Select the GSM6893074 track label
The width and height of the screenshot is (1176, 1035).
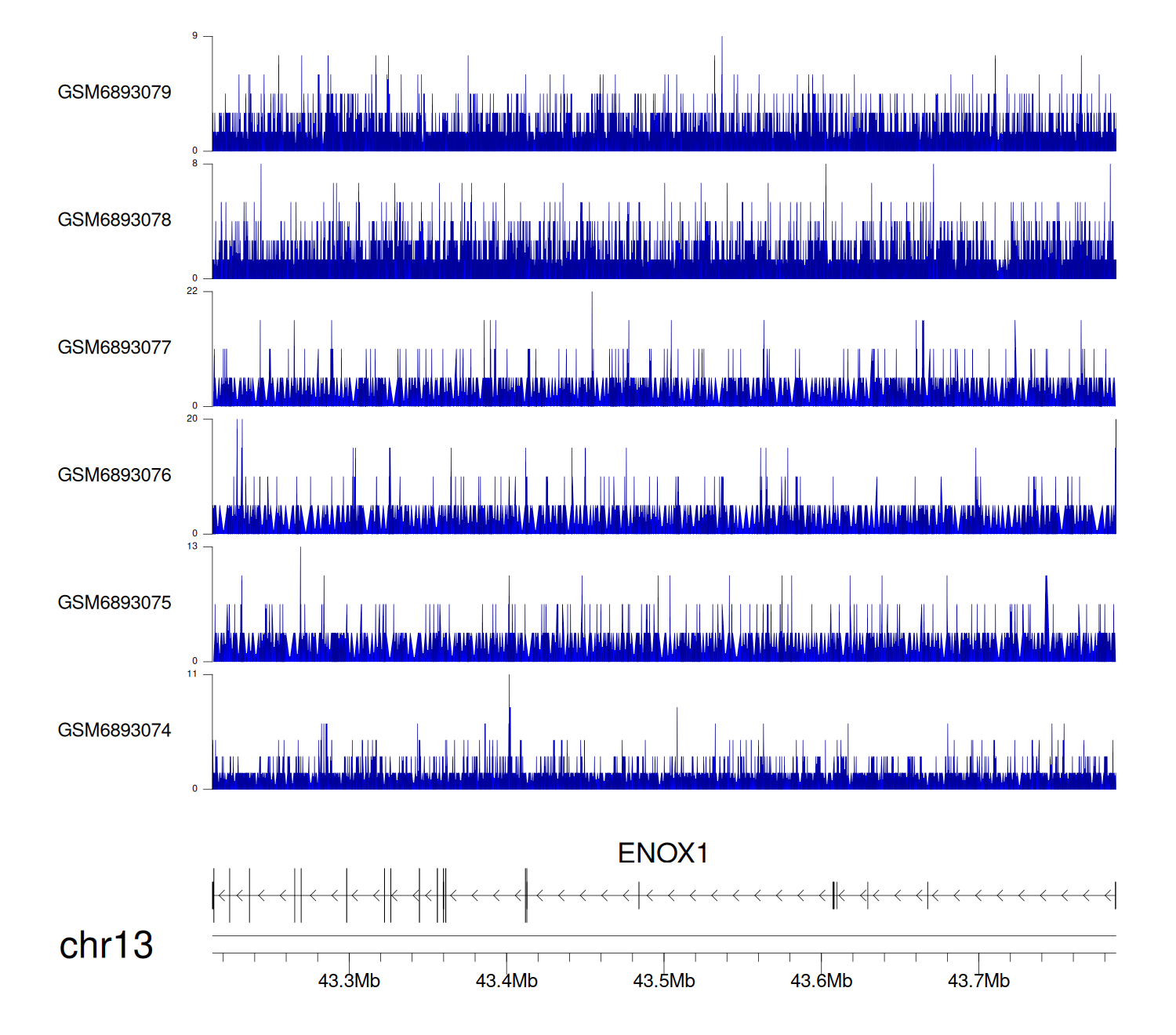(114, 731)
